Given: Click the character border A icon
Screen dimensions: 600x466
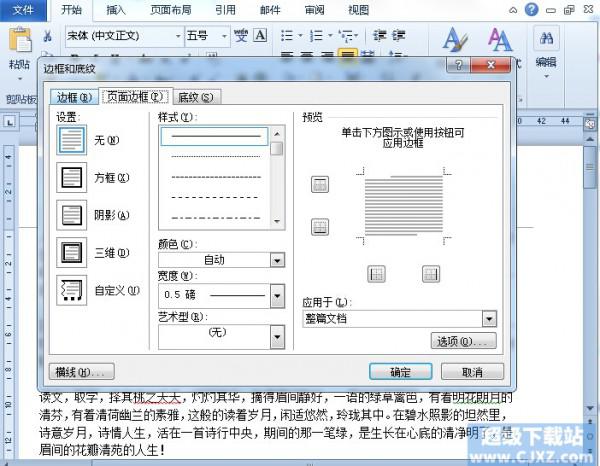Looking at the screenshot, I should click(x=260, y=36).
